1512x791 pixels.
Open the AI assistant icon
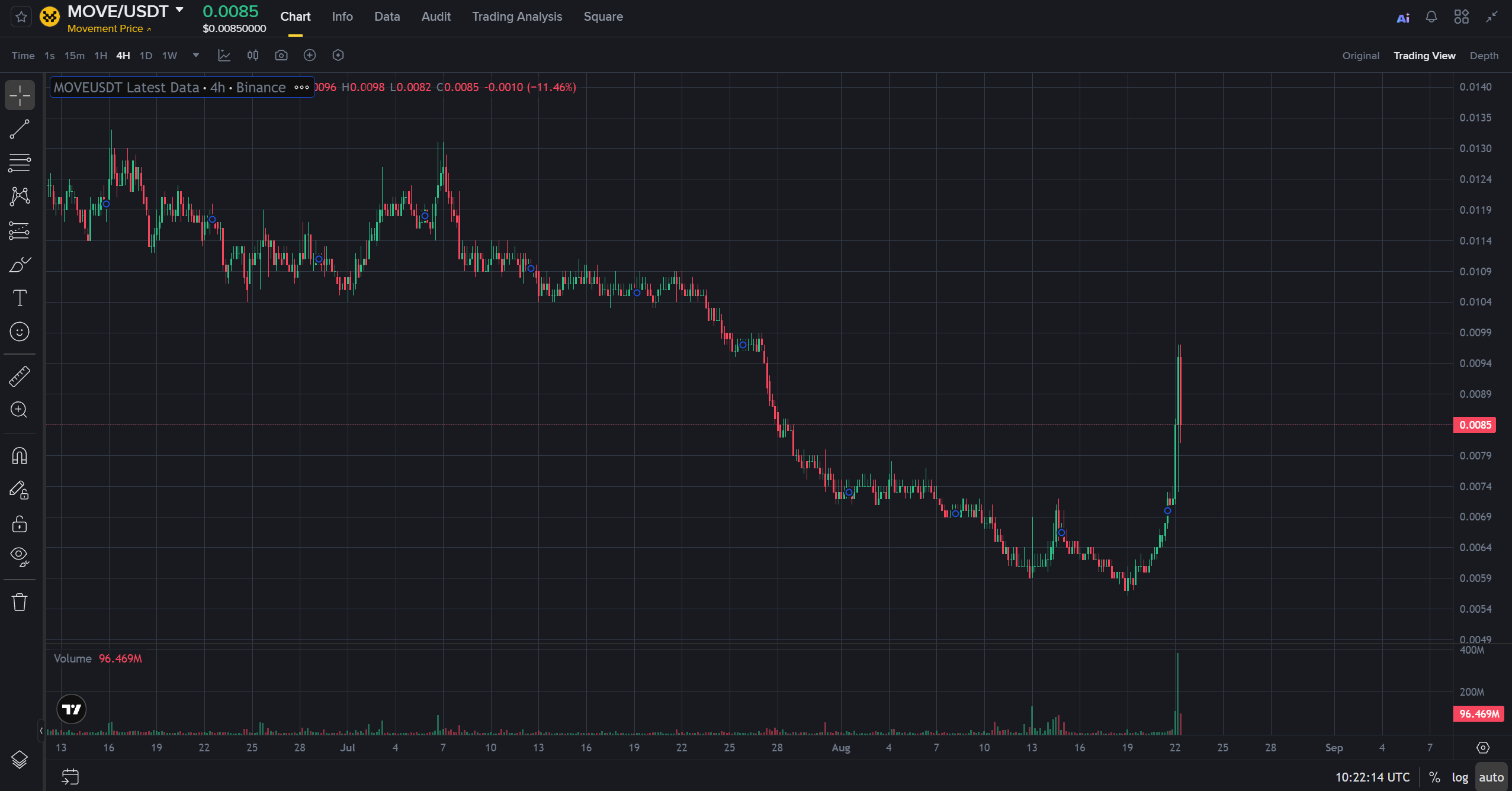[x=1402, y=18]
